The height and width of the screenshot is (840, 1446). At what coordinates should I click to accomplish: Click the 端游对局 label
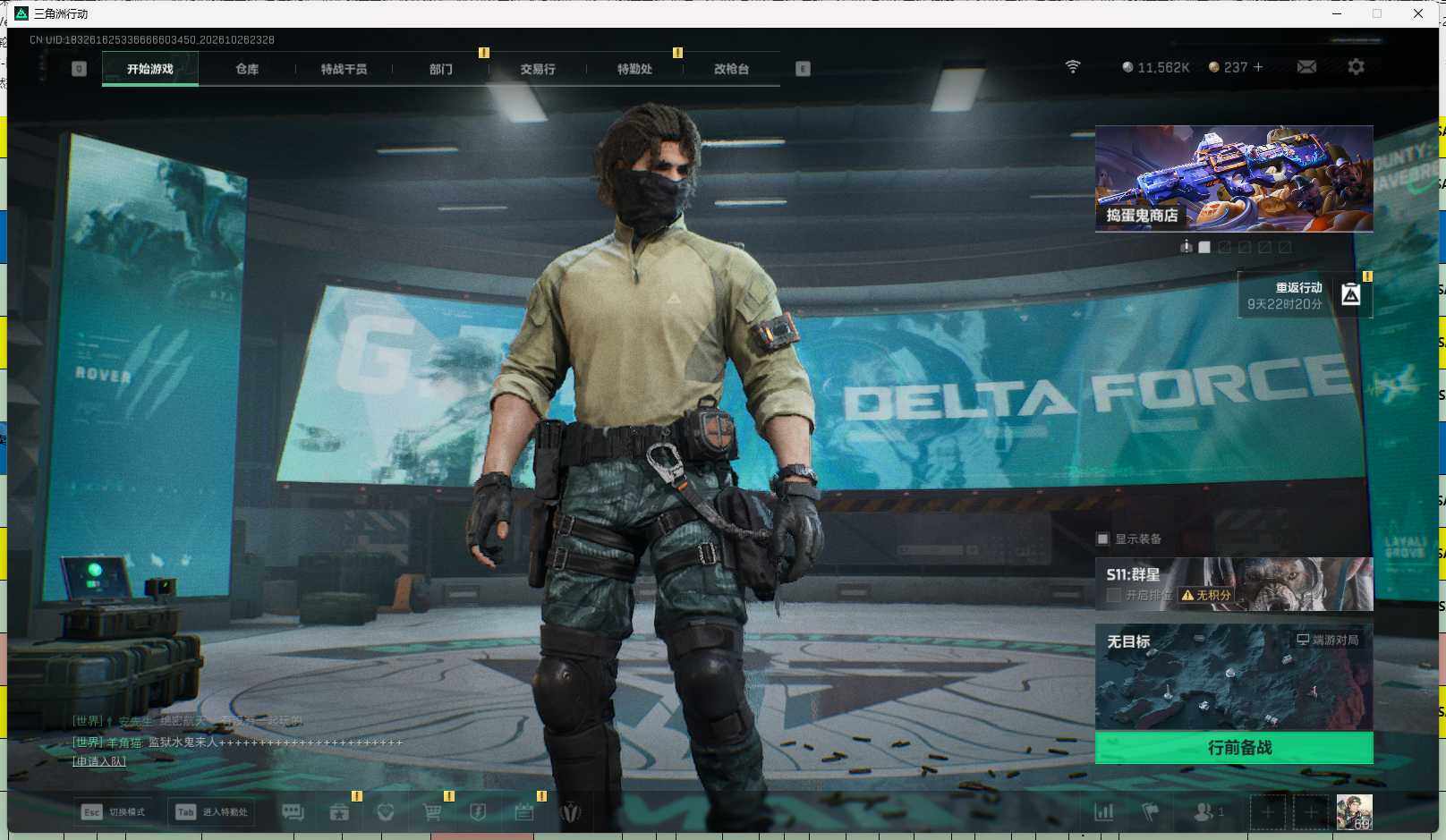tap(1328, 640)
